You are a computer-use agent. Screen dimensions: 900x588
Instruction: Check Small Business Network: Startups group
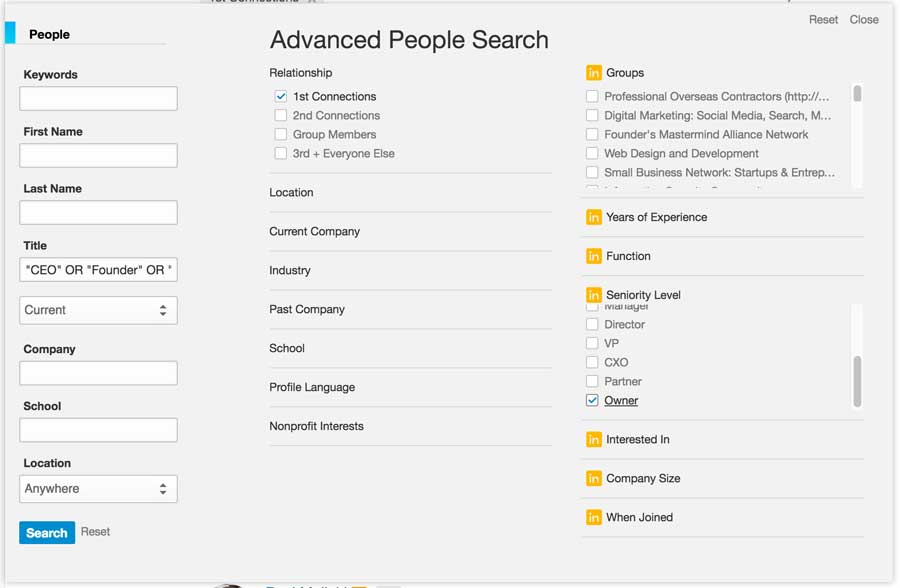tap(592, 172)
